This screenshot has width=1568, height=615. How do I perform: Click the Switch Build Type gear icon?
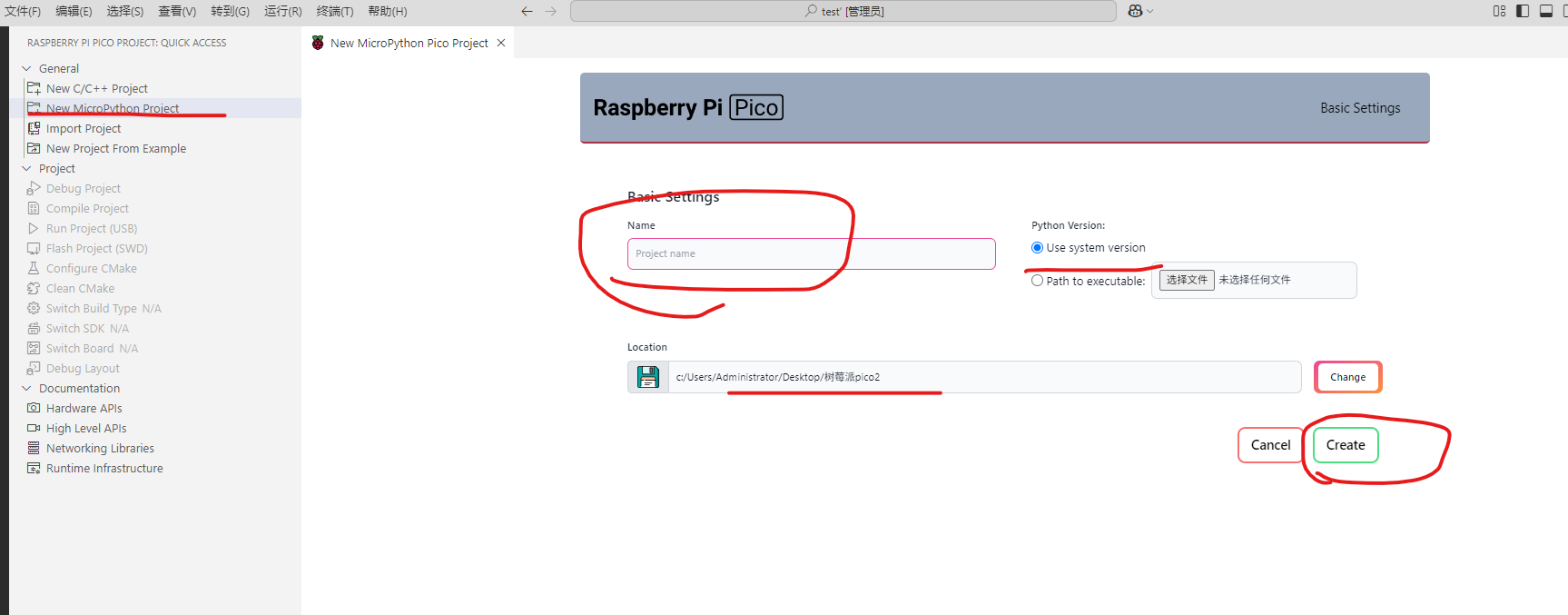point(34,308)
